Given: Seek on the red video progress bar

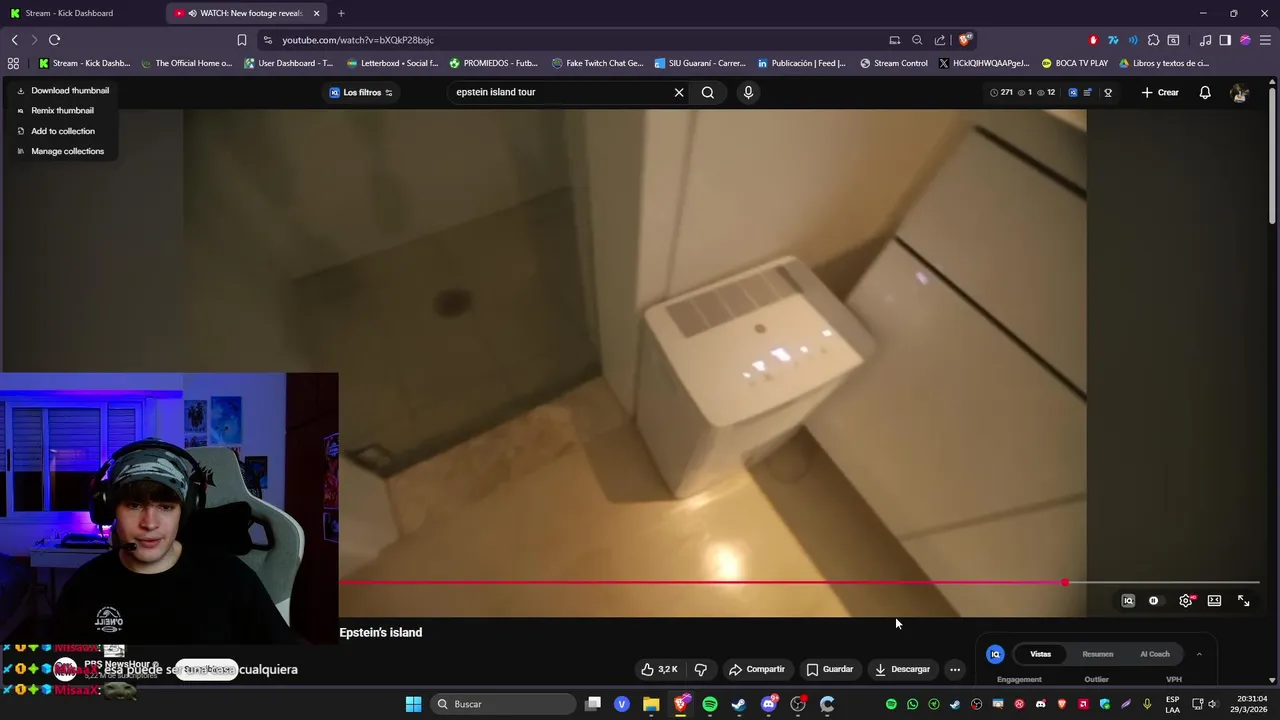Looking at the screenshot, I should pos(700,582).
